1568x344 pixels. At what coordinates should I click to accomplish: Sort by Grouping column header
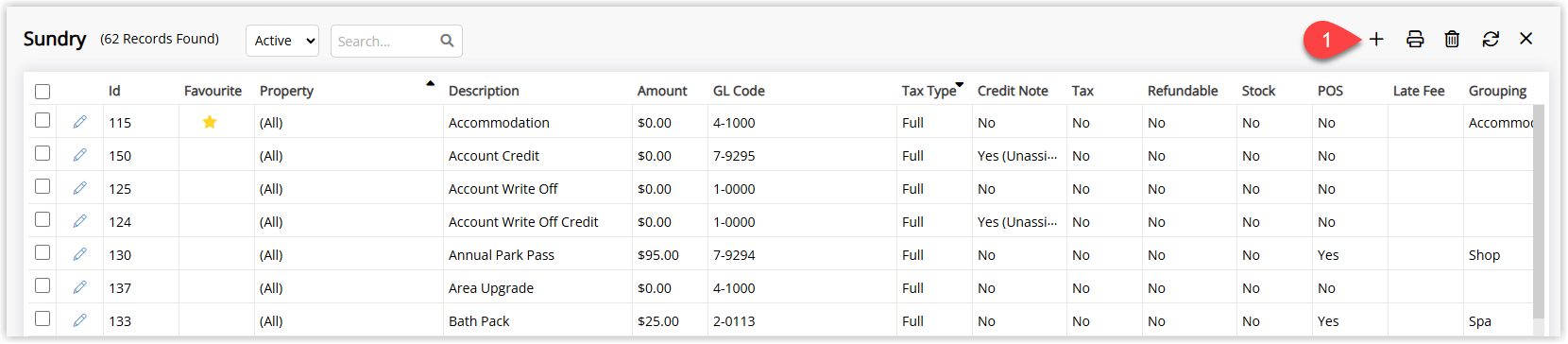point(1497,91)
